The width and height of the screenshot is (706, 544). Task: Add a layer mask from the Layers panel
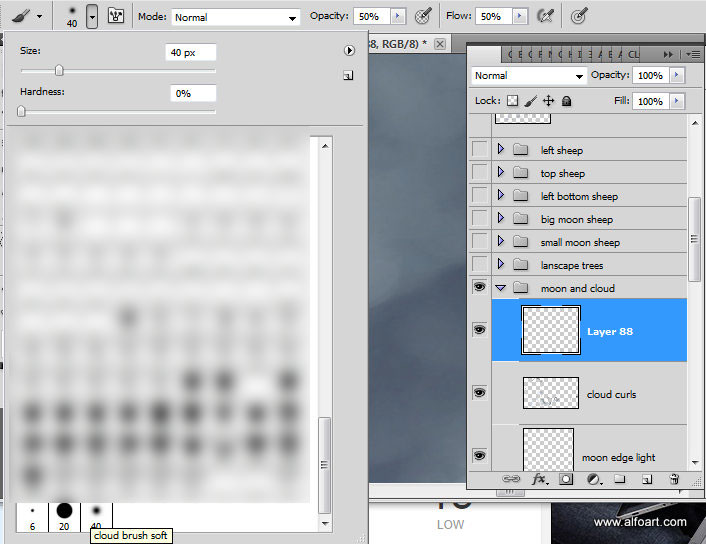click(x=566, y=480)
